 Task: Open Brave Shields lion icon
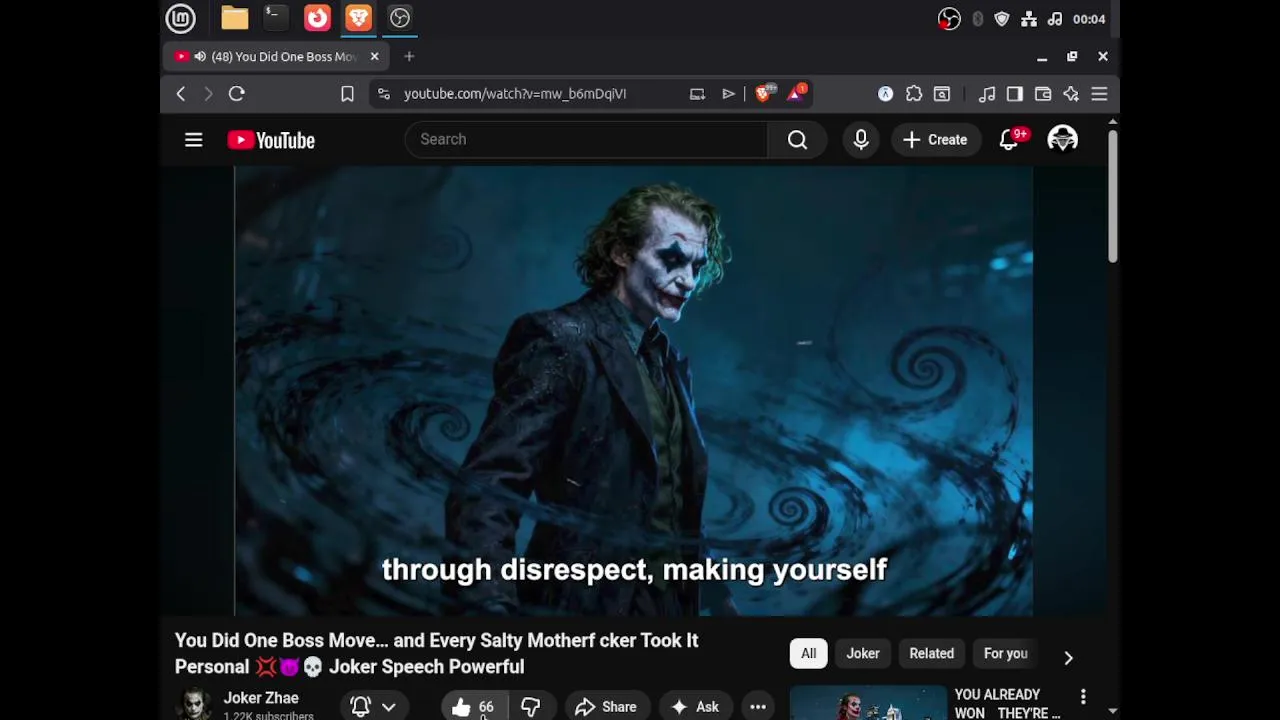tap(765, 93)
